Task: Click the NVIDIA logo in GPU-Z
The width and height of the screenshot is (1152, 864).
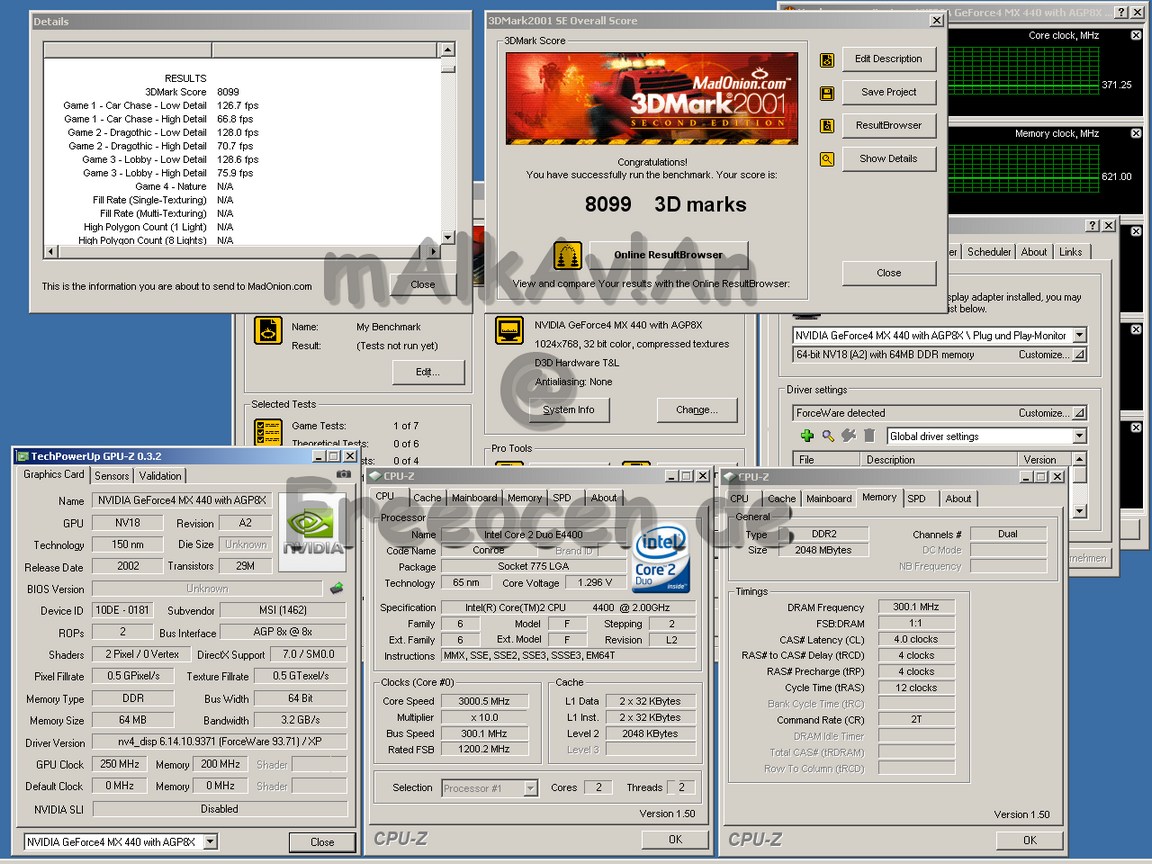Action: tap(312, 533)
